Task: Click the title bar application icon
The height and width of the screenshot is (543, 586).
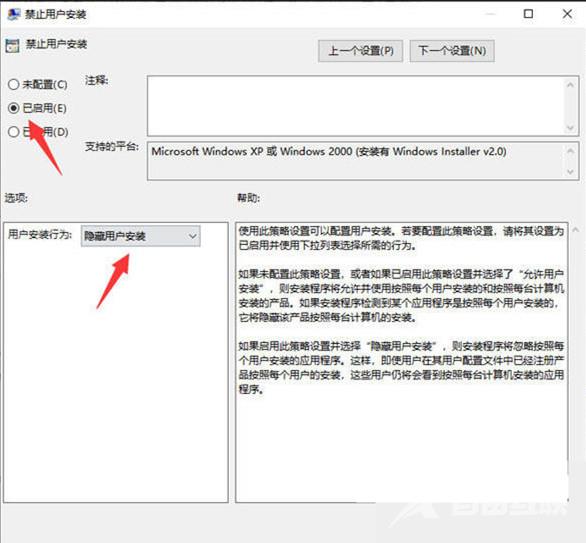Action: [14, 14]
